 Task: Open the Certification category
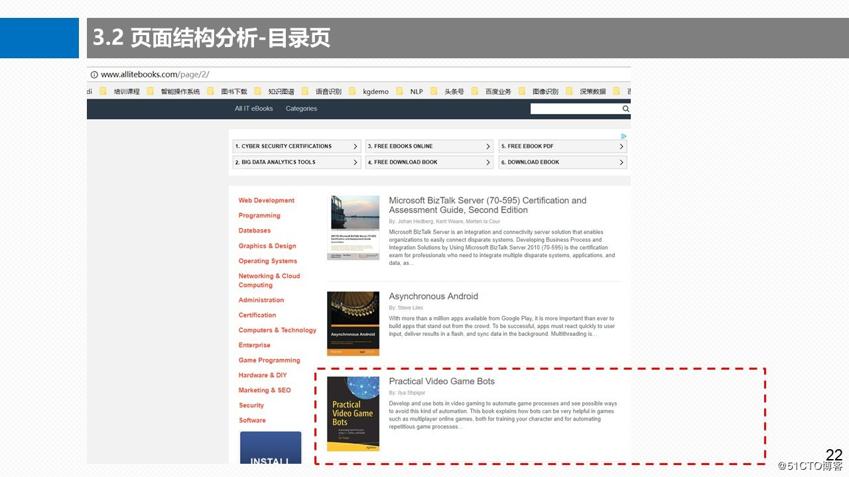(x=257, y=315)
